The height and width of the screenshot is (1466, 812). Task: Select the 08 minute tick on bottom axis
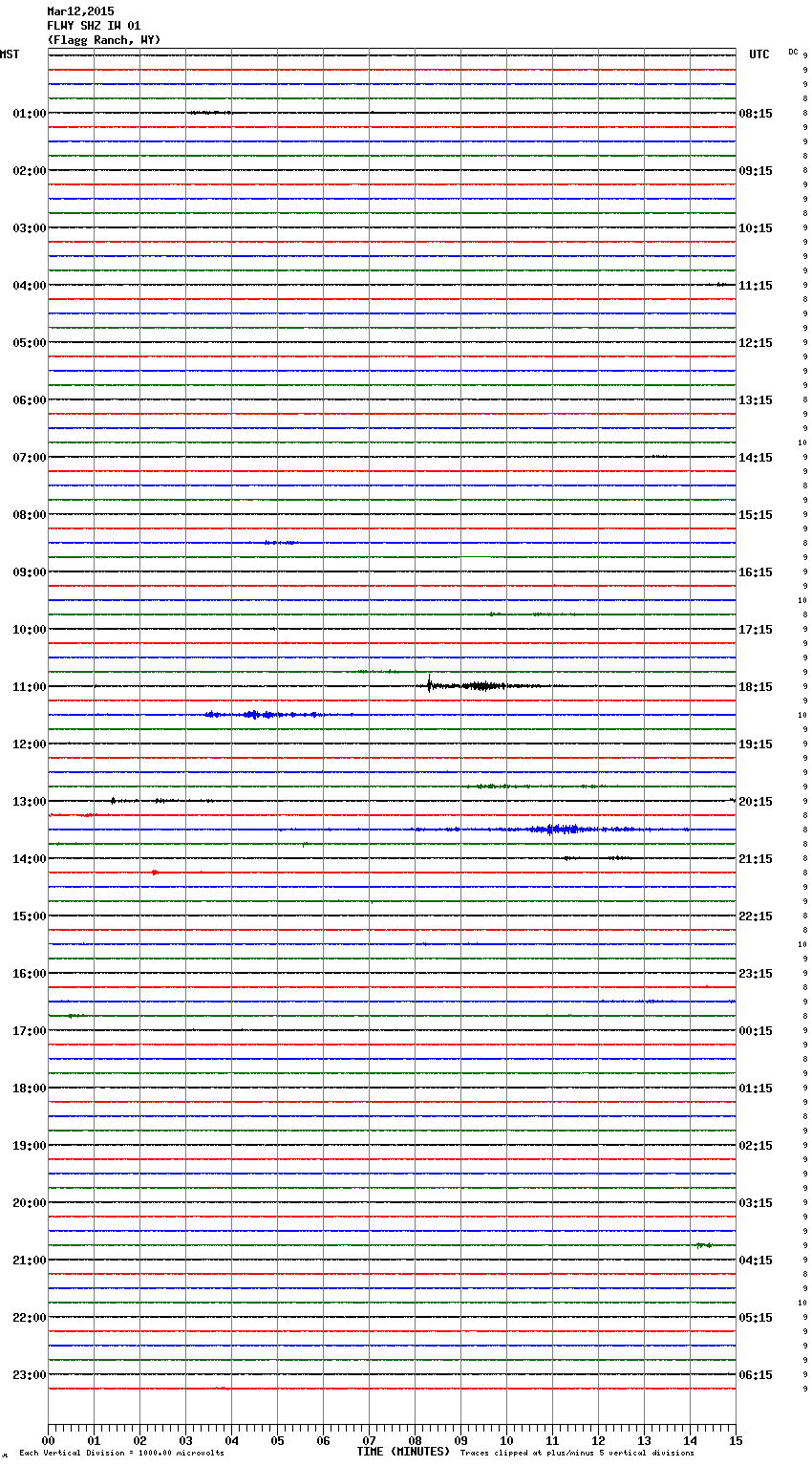point(415,1440)
